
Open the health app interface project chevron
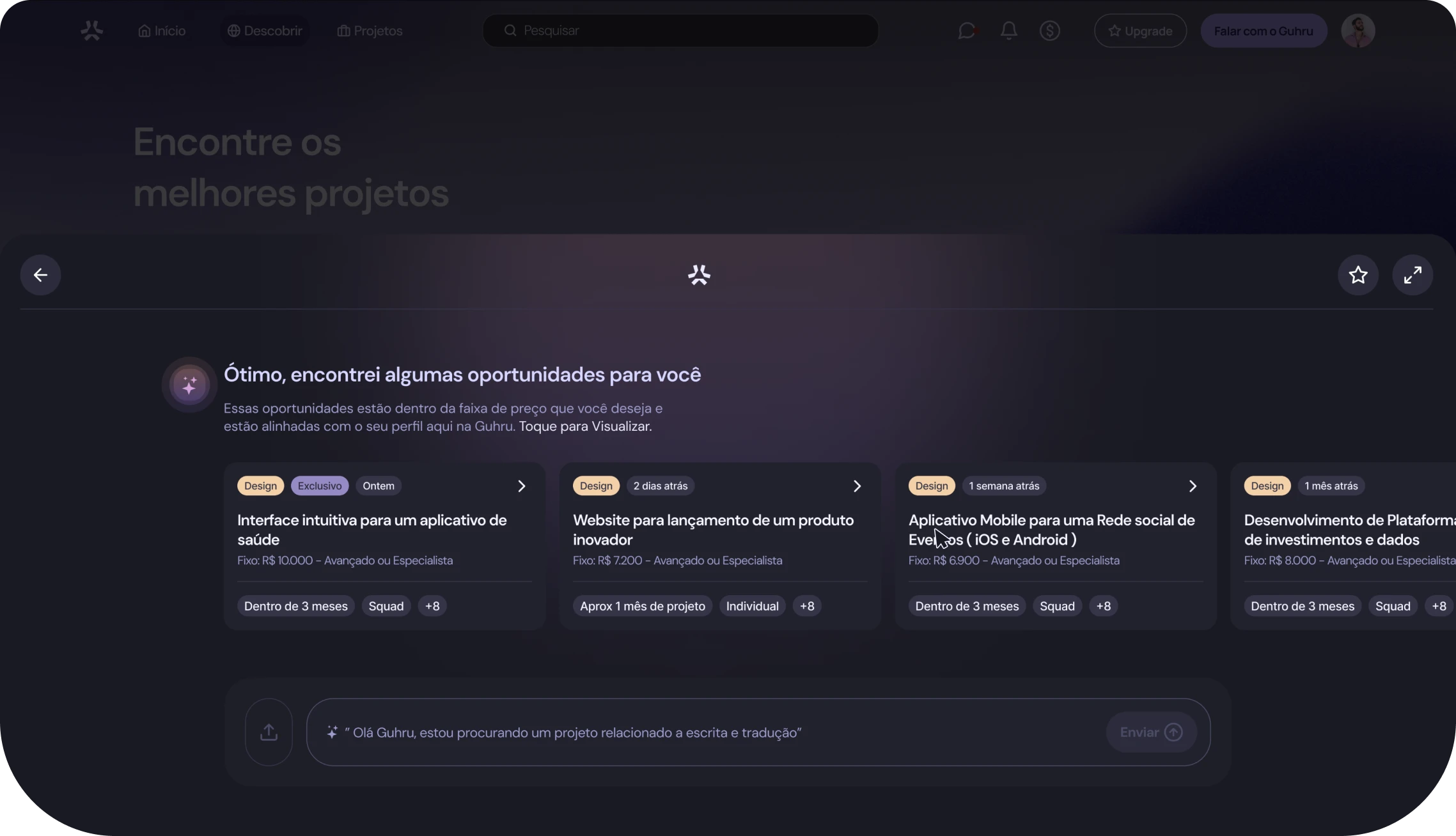[521, 486]
